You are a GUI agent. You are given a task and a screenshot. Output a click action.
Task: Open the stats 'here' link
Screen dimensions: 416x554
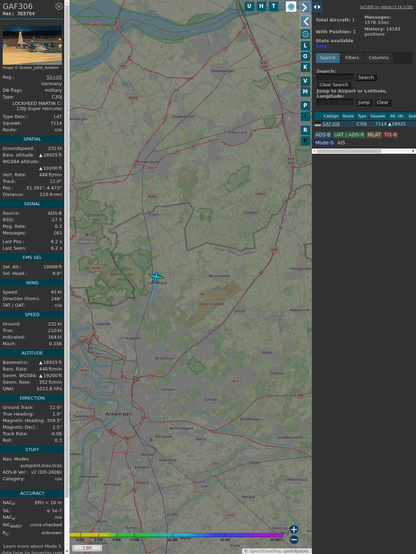pos(321,46)
